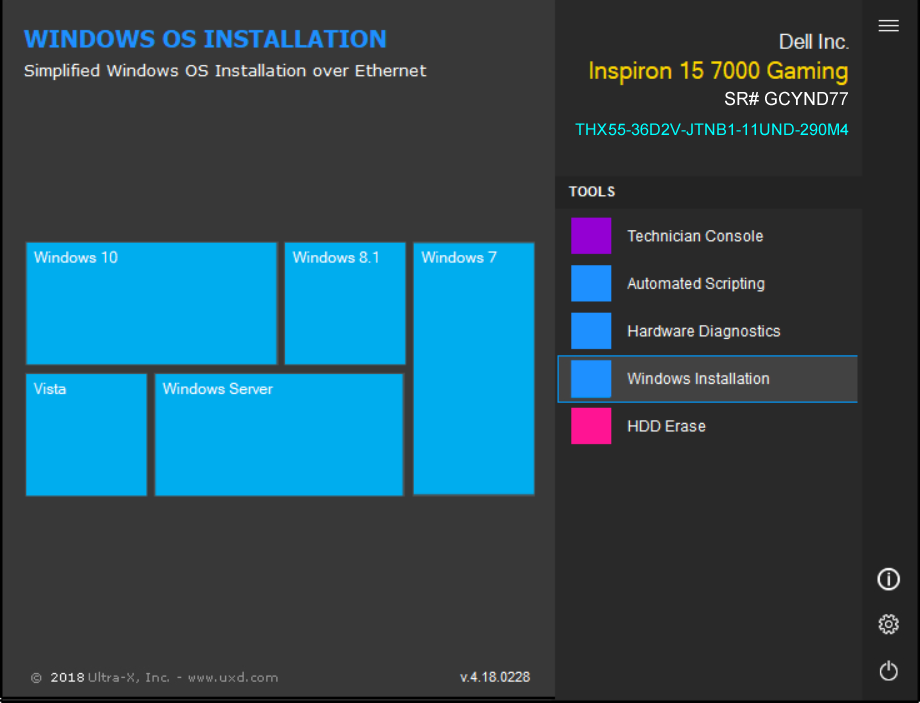The image size is (920, 703).
Task: Click the blue Automated Scripting square
Action: [x=591, y=283]
